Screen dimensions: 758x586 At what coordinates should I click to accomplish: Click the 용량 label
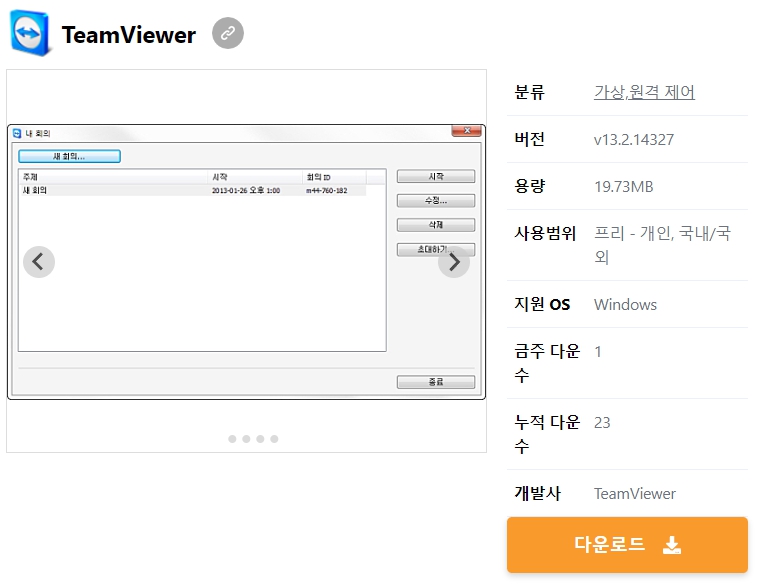point(530,186)
